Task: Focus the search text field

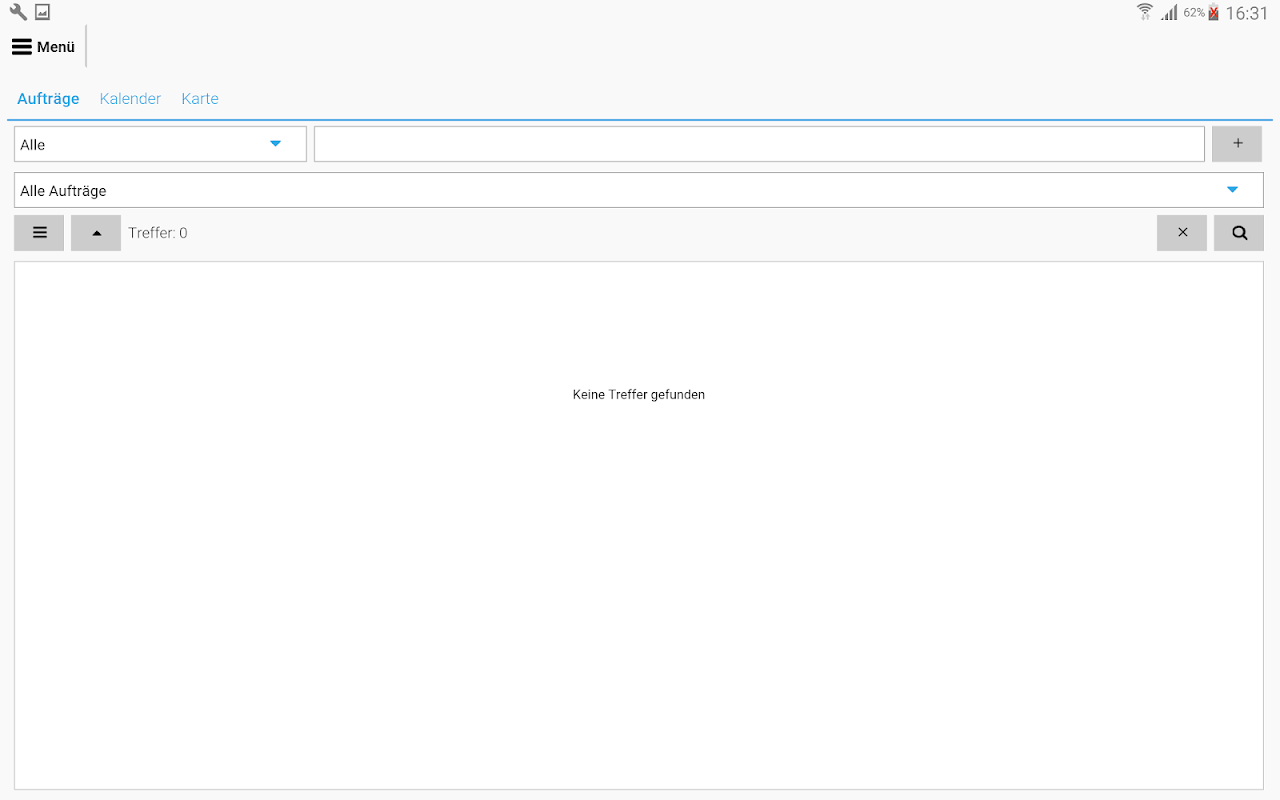Action: point(759,144)
